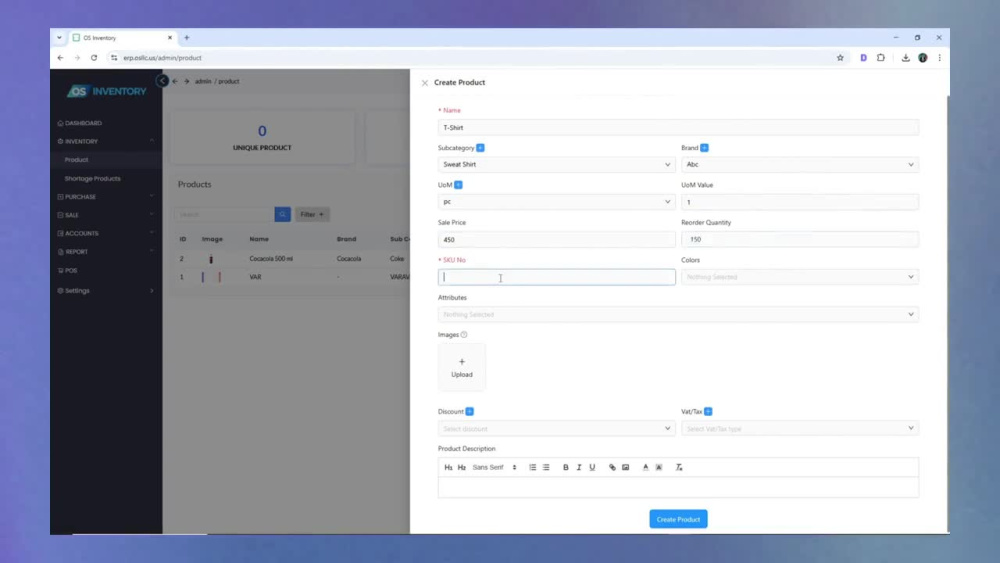The image size is (1000, 563).
Task: Insert bullet list in description
Action: pos(546,467)
